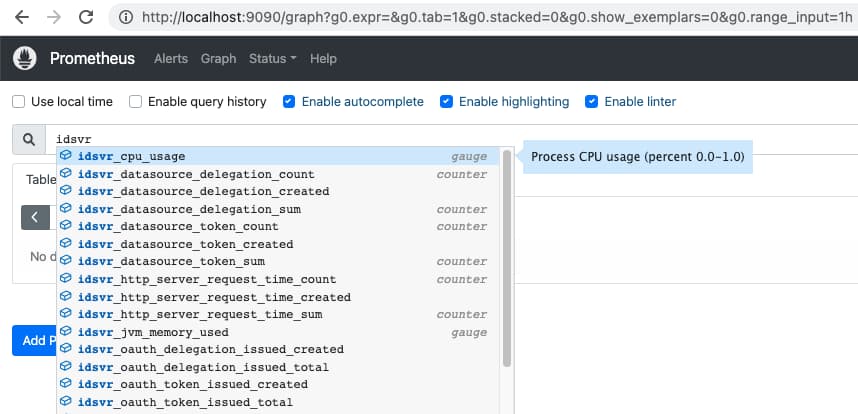Screen dimensions: 858x414
Task: Click the Prometheus flame logo icon
Action: pos(25,58)
